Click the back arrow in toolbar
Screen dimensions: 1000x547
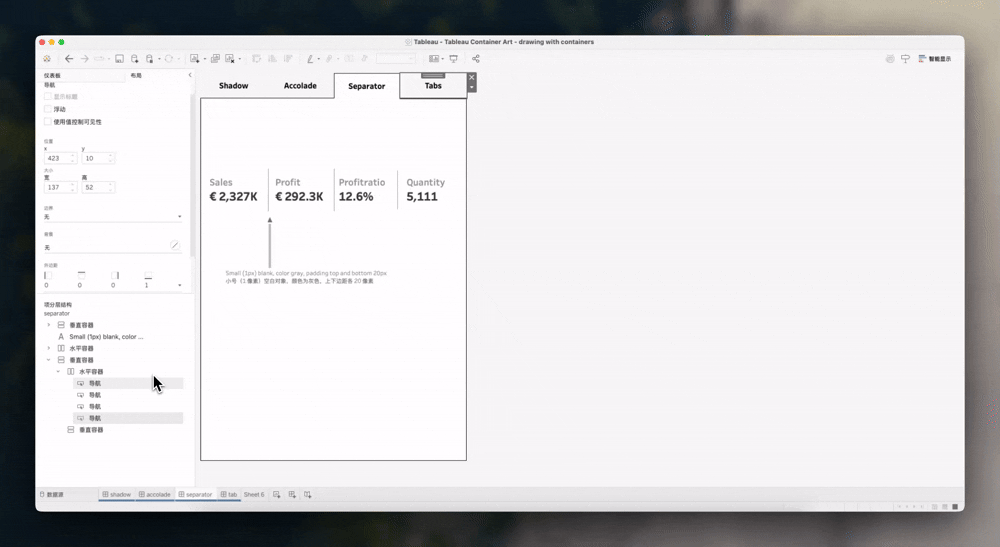coord(69,59)
